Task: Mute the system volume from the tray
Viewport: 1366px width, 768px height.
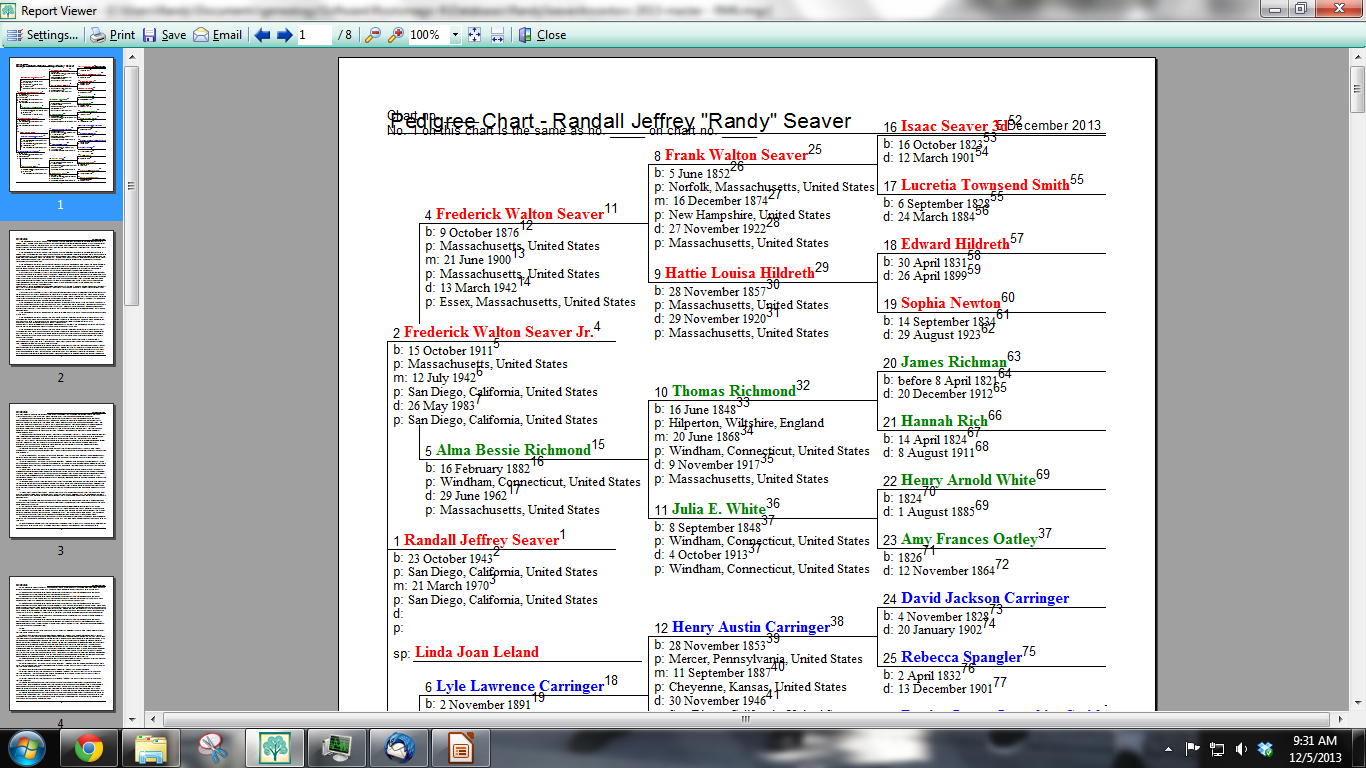Action: [1242, 747]
